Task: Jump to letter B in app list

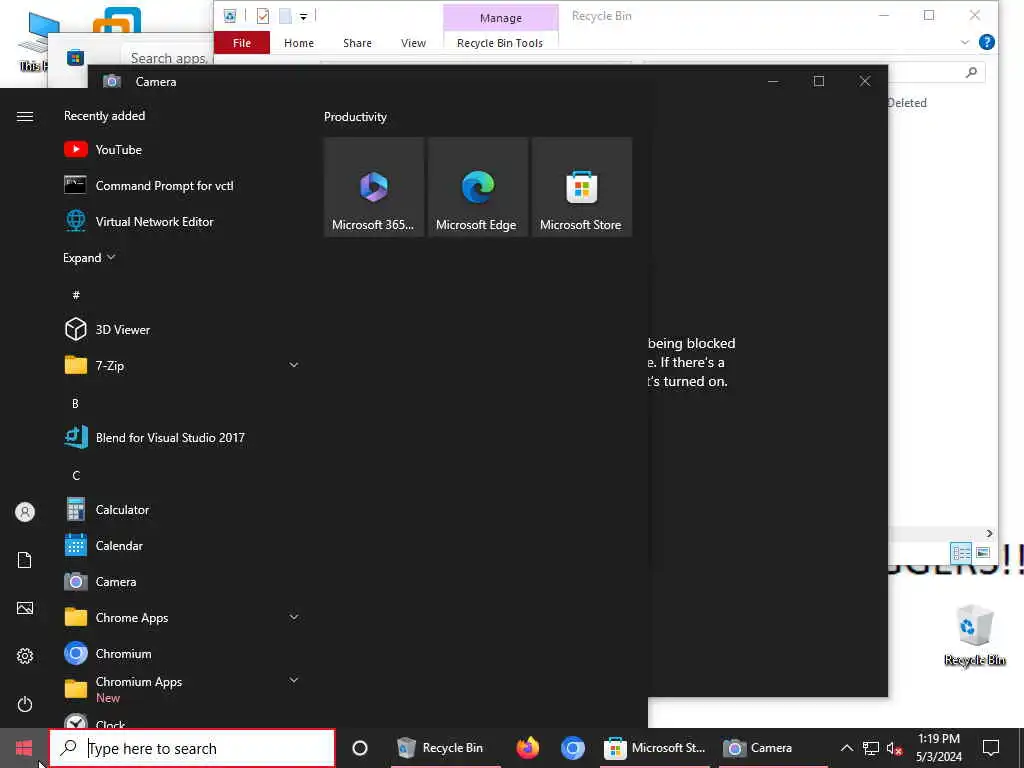Action: click(76, 403)
